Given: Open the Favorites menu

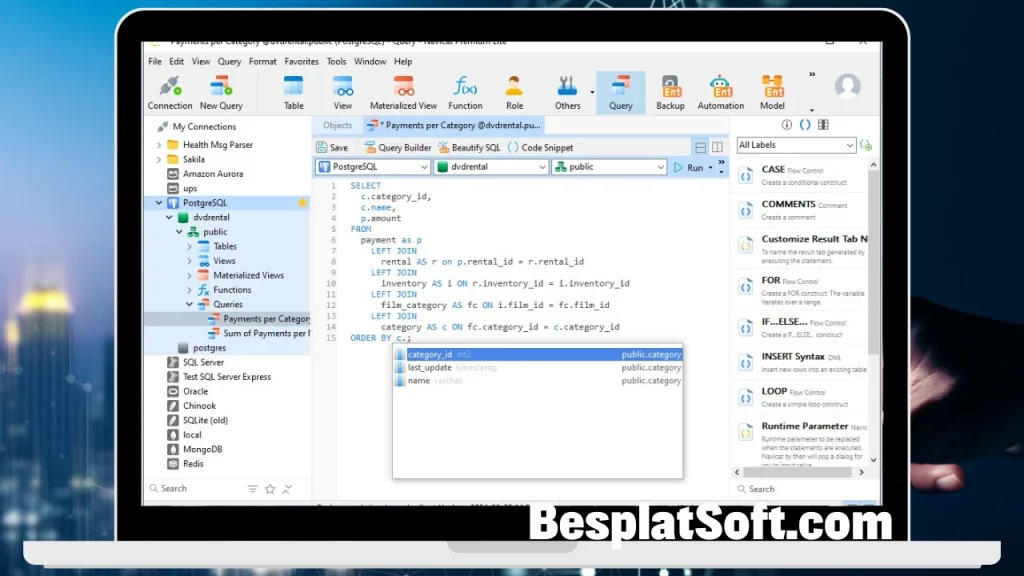Looking at the screenshot, I should 301,61.
